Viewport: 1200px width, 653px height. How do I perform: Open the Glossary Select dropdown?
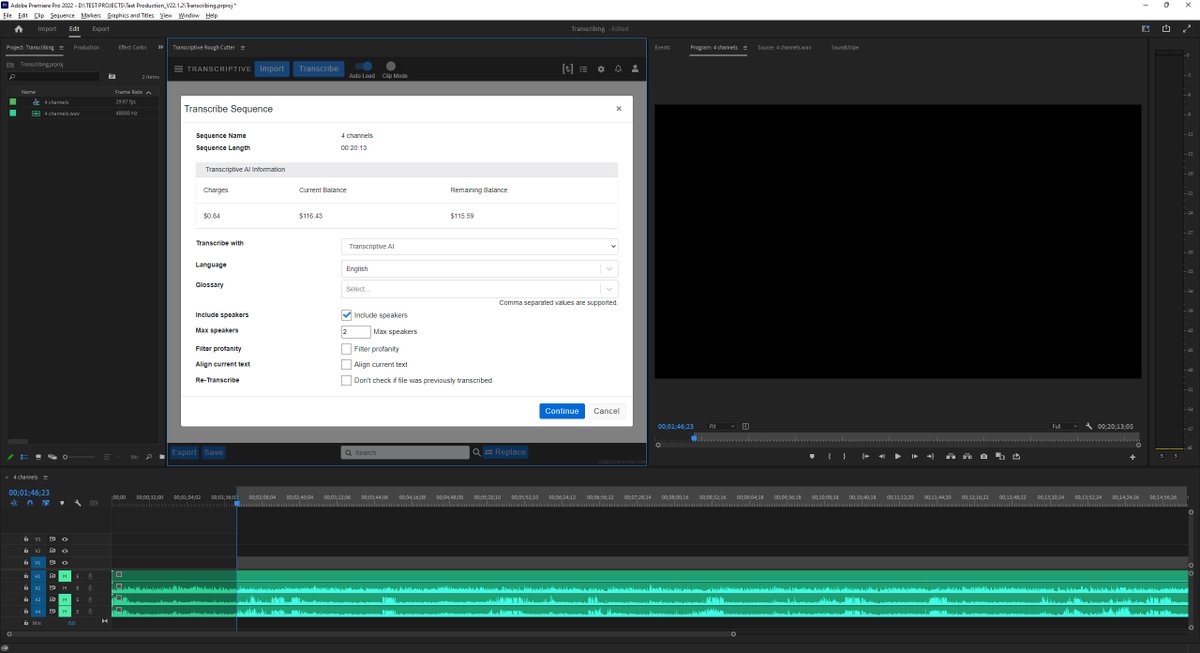[x=480, y=289]
